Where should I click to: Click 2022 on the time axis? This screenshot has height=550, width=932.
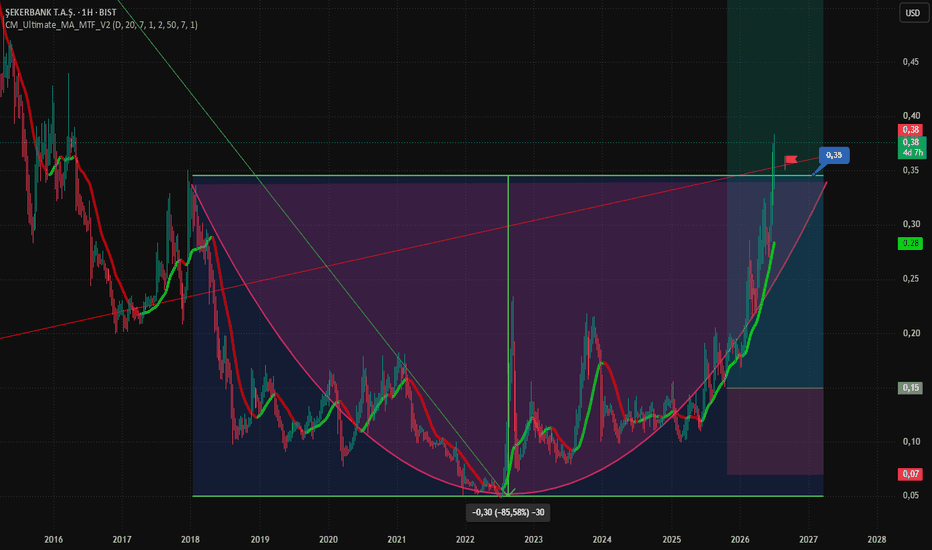click(465, 540)
